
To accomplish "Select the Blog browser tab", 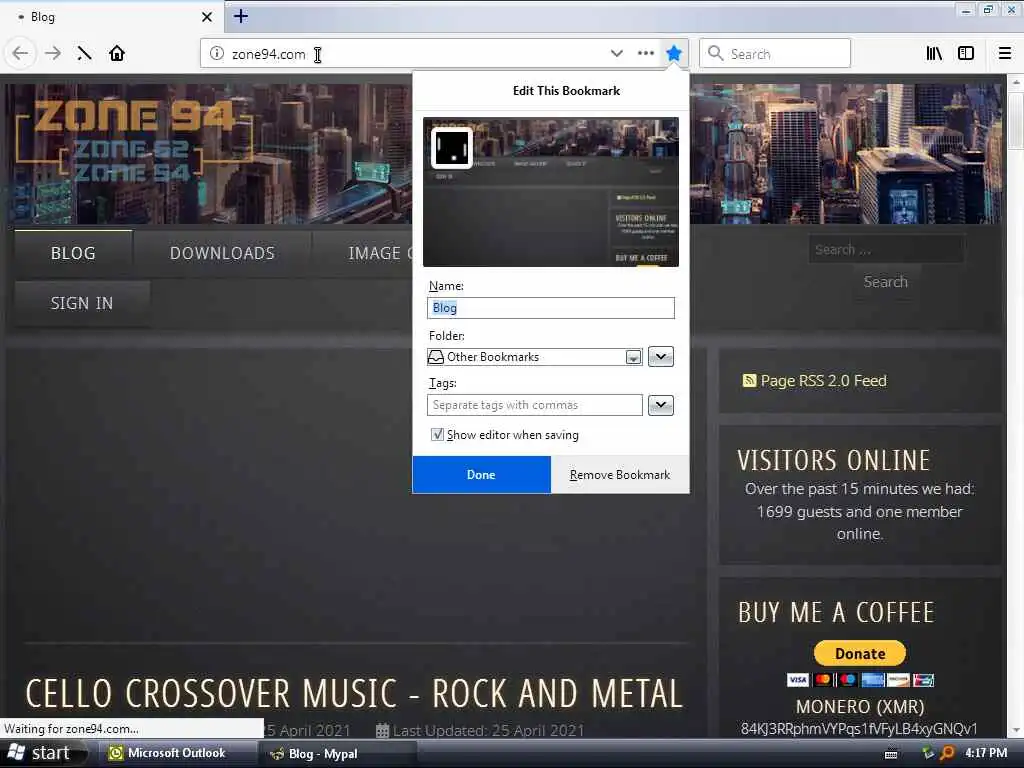I will pos(112,17).
